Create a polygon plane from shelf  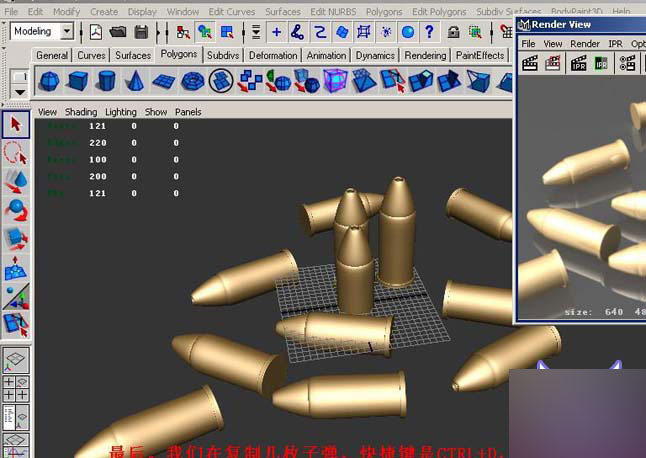(x=164, y=81)
